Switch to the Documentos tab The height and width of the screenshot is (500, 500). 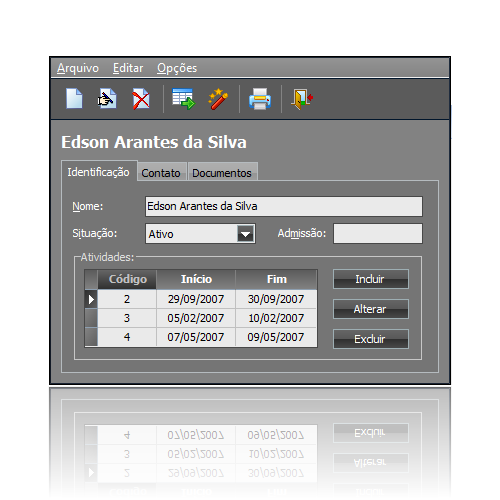[222, 172]
